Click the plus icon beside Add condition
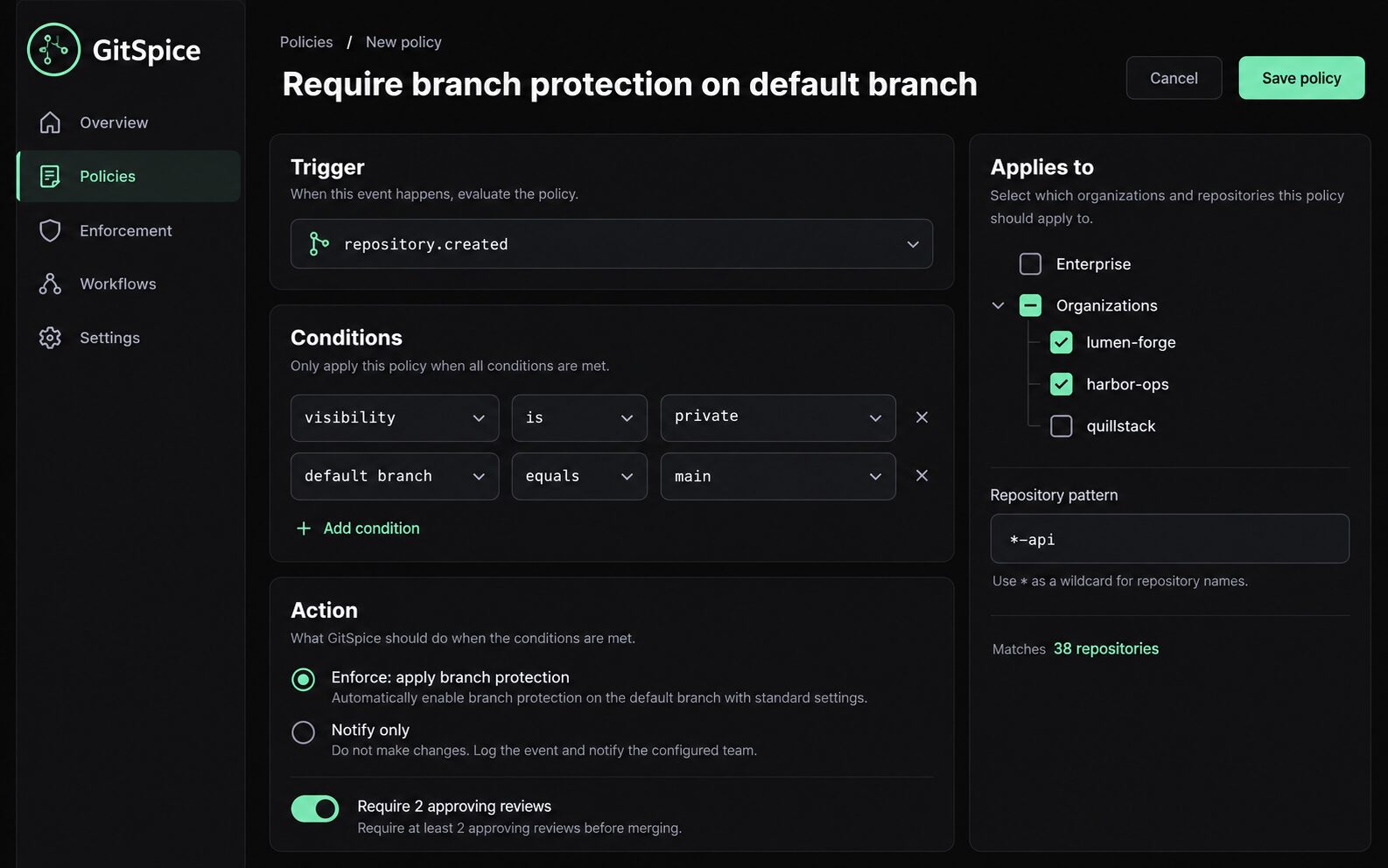The image size is (1388, 868). tap(304, 528)
